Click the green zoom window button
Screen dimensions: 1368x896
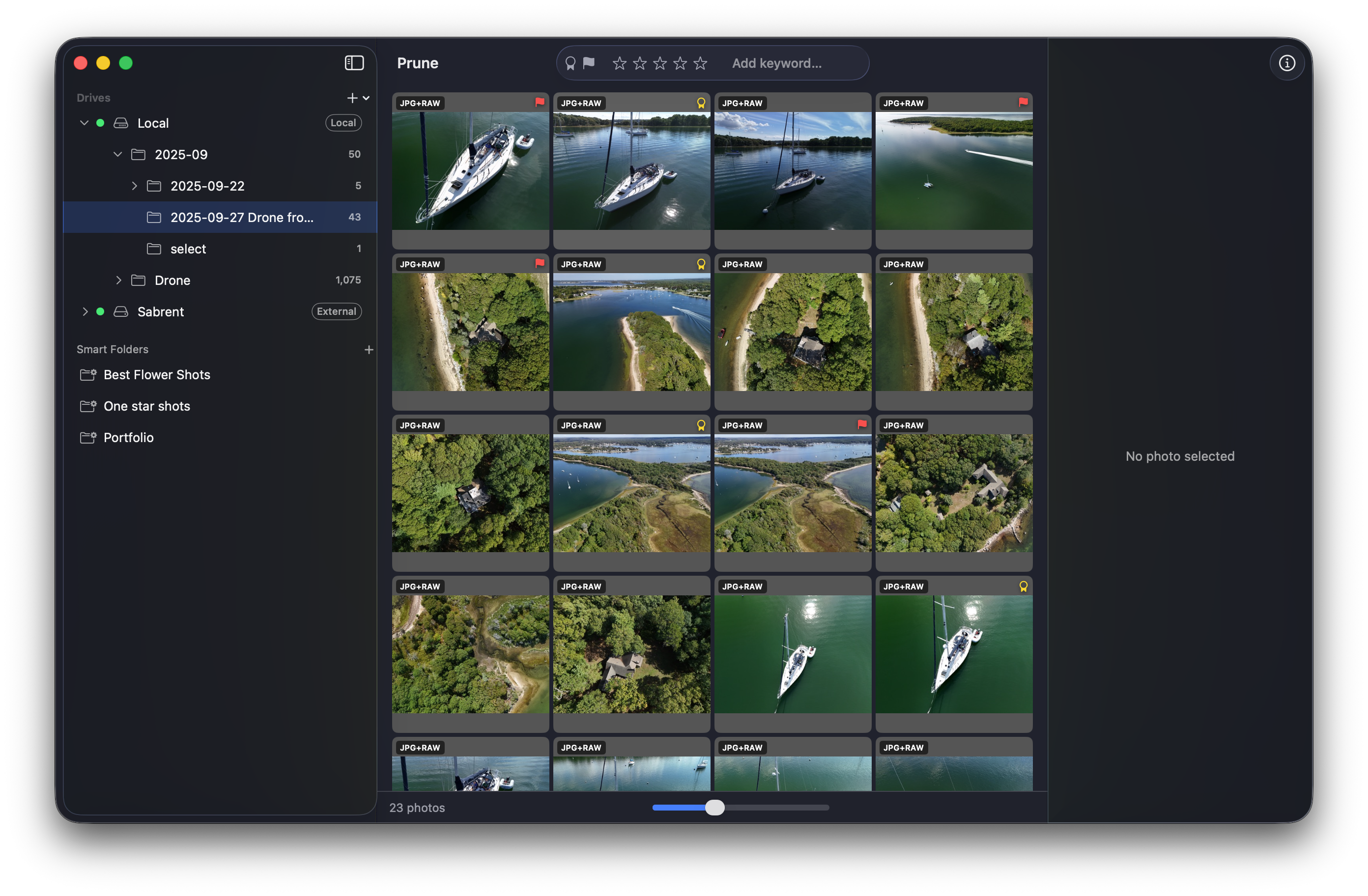pos(126,63)
